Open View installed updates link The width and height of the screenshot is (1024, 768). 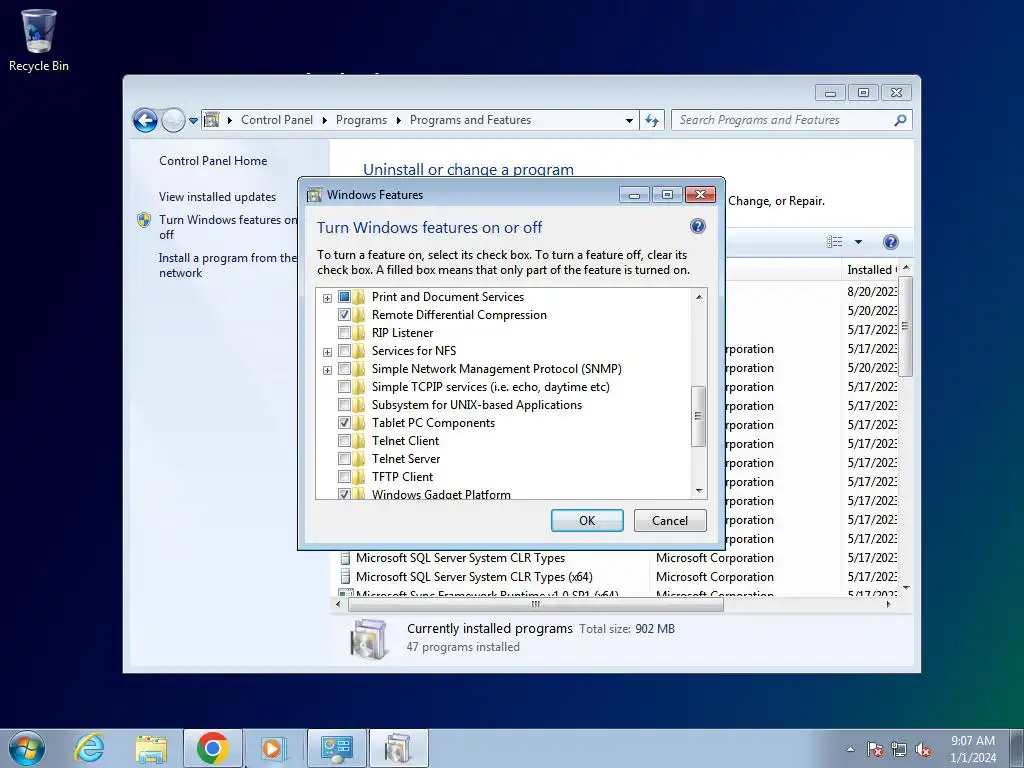217,197
